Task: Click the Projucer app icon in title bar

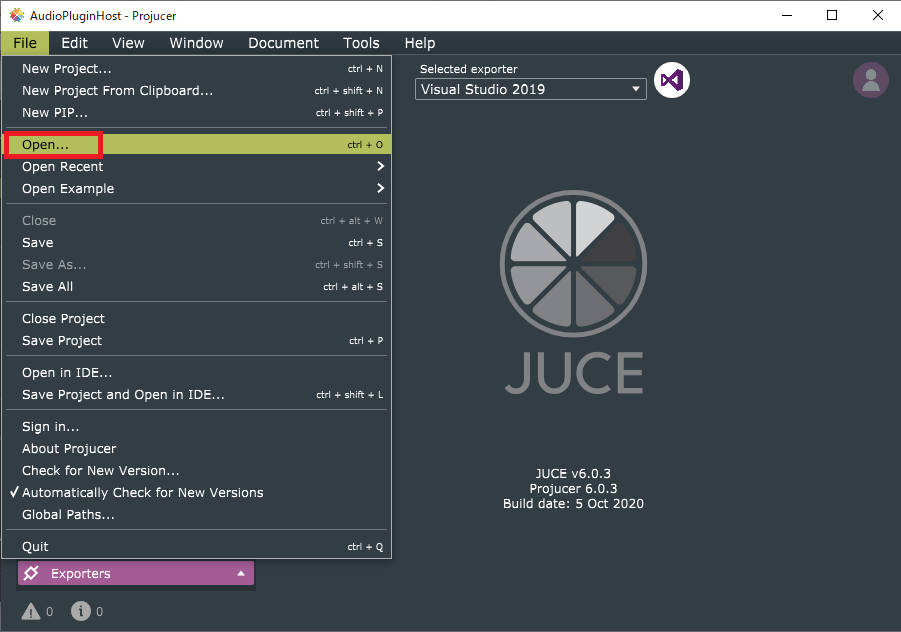Action: 17,16
